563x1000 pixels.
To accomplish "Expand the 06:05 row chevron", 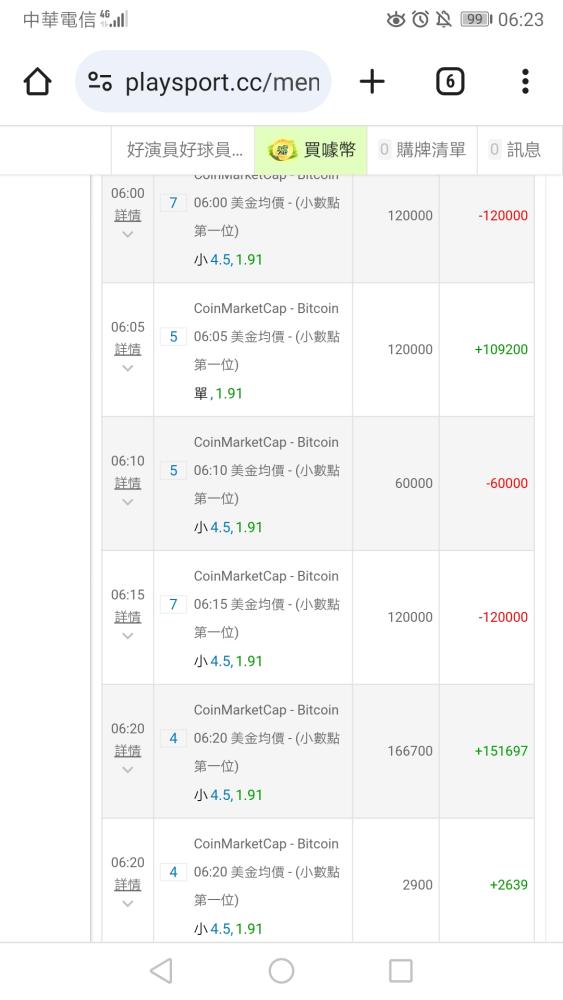I will 128,368.
